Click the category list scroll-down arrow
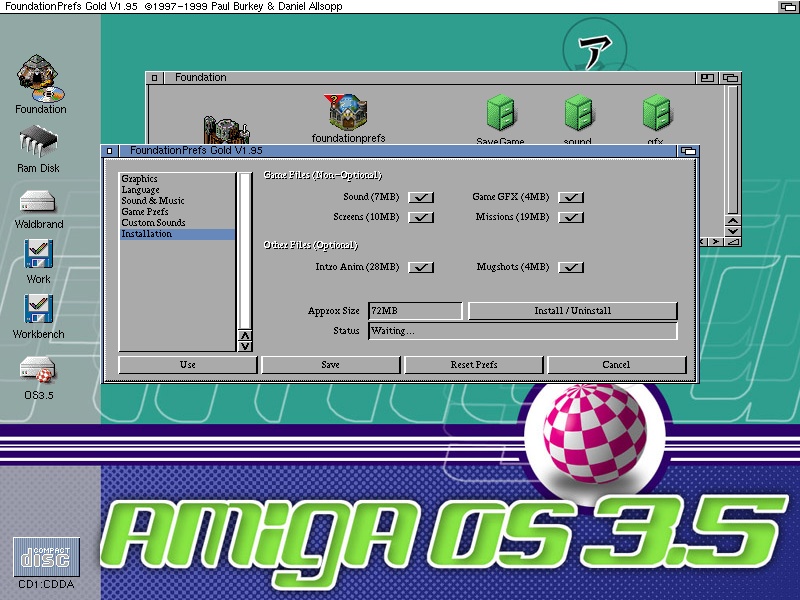The height and width of the screenshot is (600, 800). [245, 346]
